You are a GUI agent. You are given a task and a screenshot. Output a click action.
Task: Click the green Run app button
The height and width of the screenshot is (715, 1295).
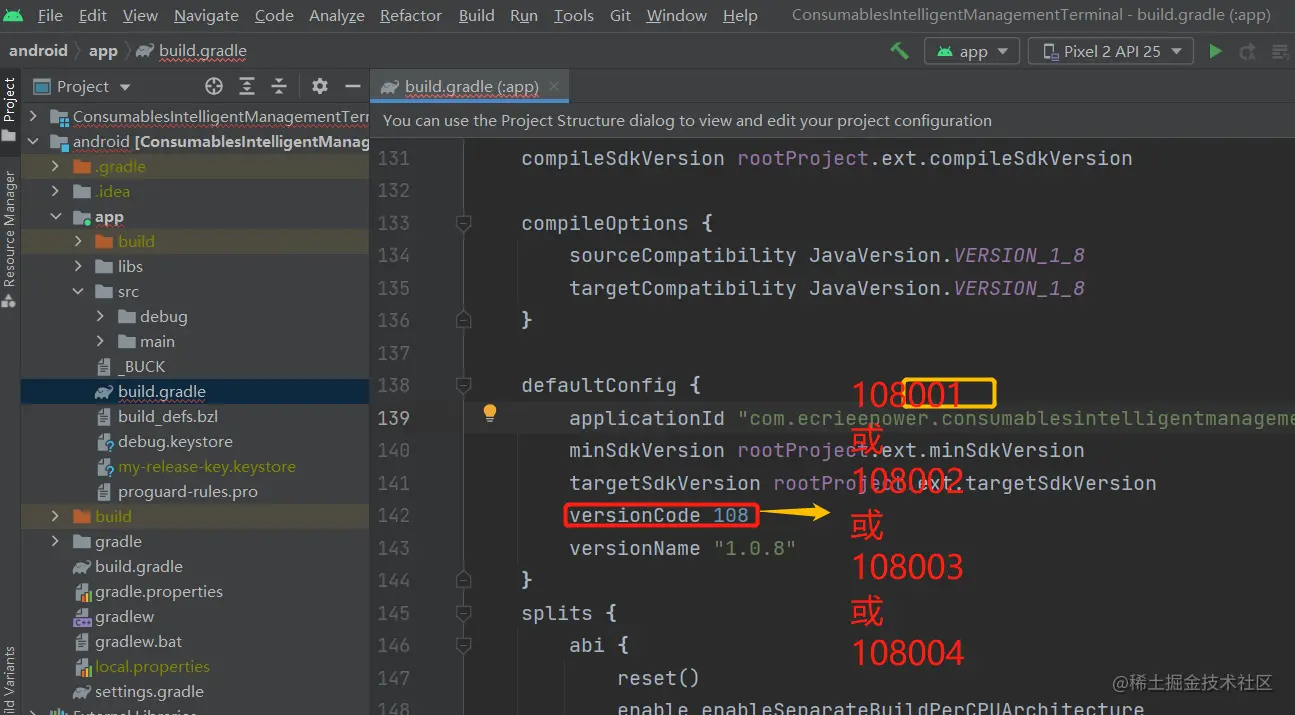click(1215, 51)
